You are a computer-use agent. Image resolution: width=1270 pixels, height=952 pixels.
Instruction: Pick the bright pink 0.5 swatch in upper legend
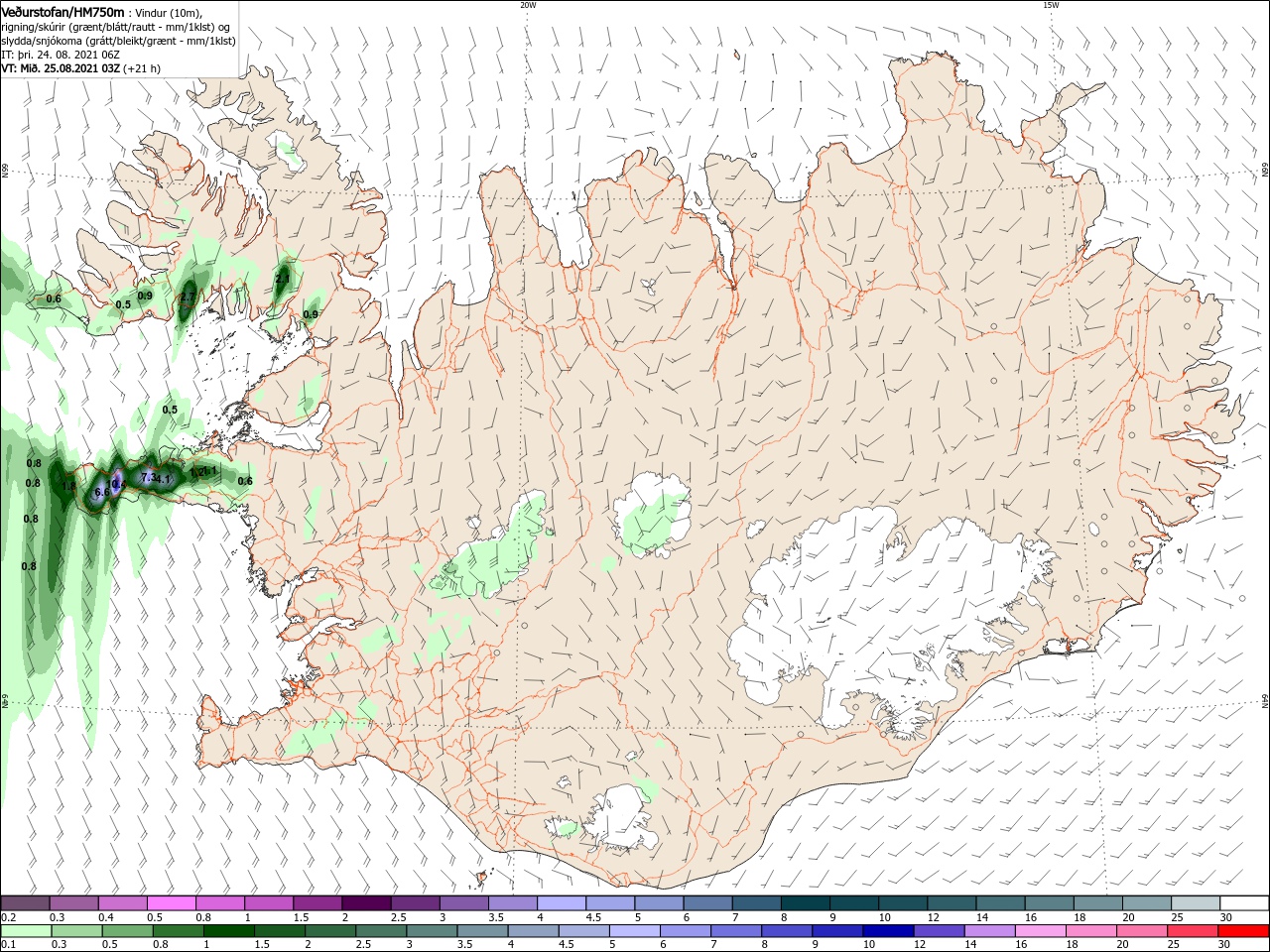(x=171, y=903)
